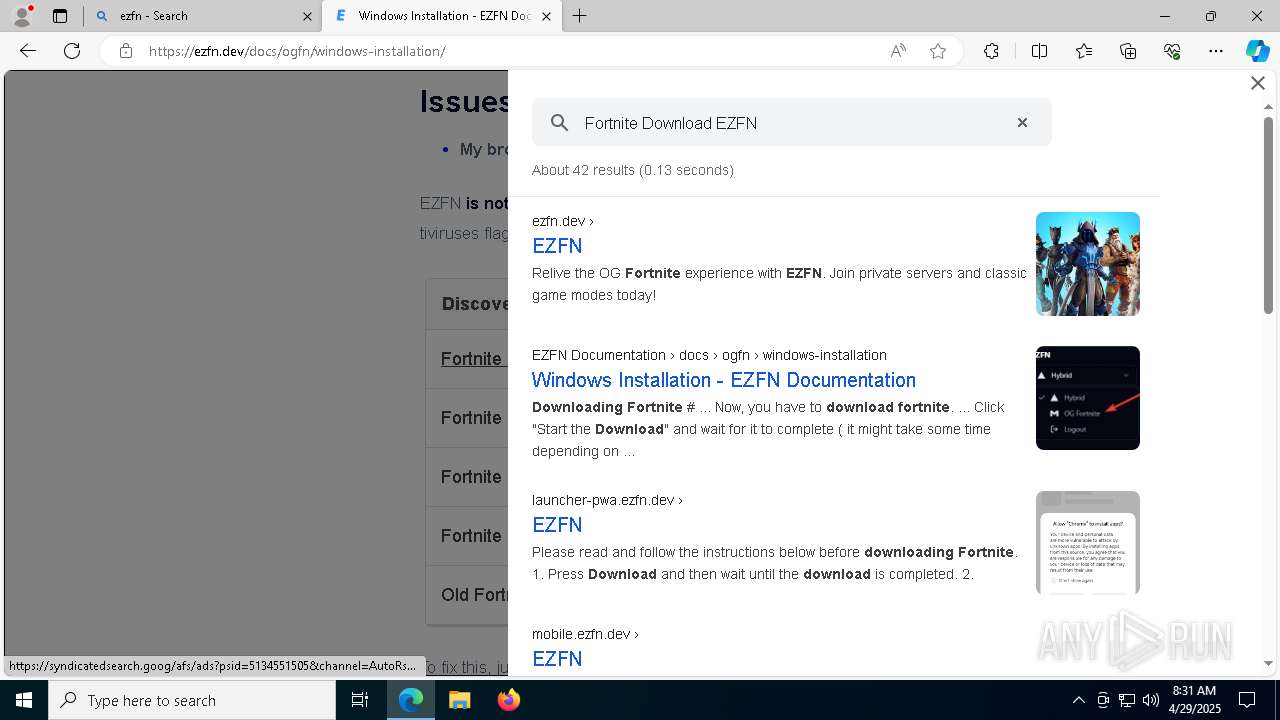Screen dimensions: 1280x720
Task: Show hidden system tray icons
Action: point(1079,700)
